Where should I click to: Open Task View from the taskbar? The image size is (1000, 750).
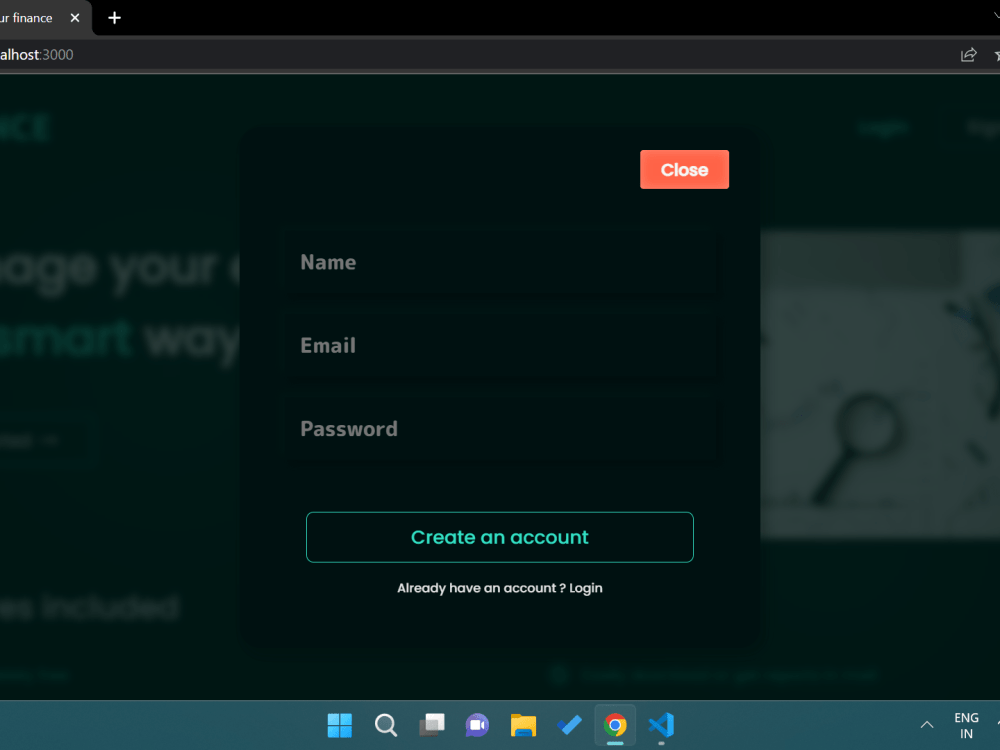click(431, 725)
